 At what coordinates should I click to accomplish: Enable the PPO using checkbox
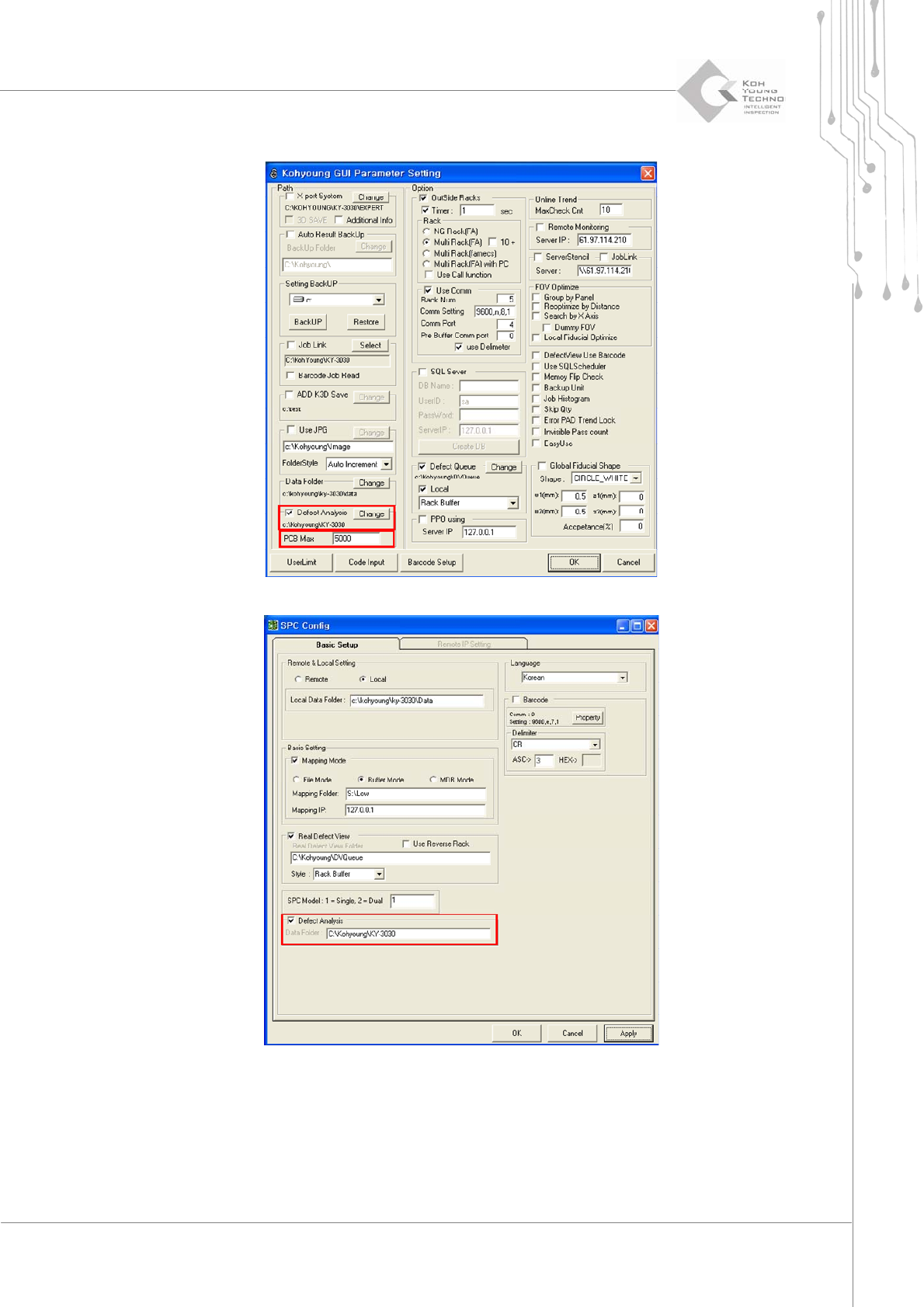422,520
